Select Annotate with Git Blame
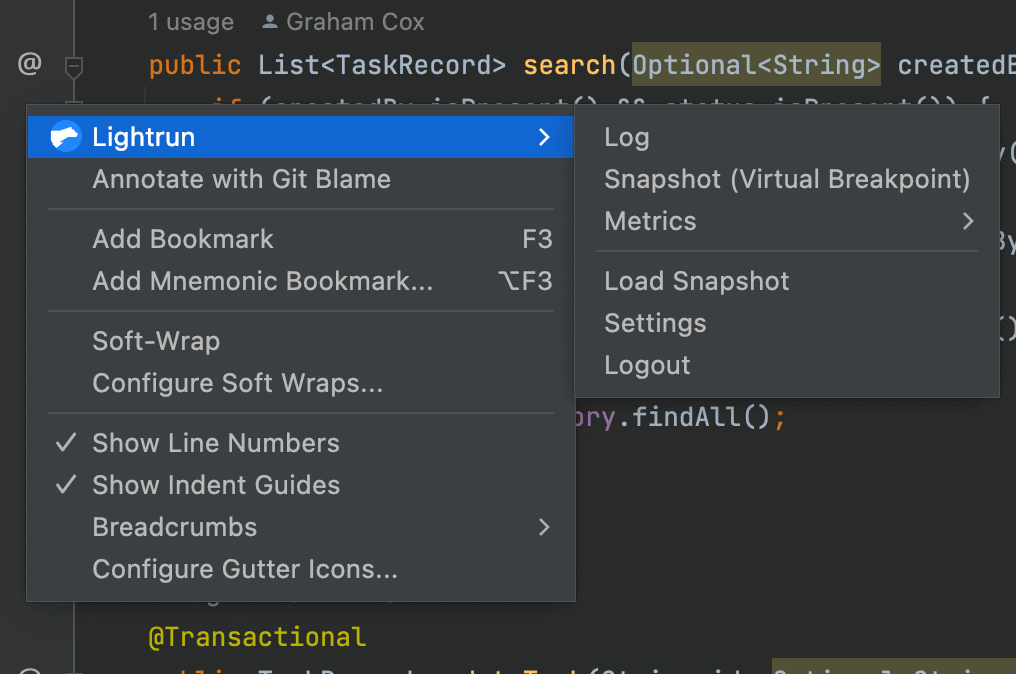 [x=301, y=180]
